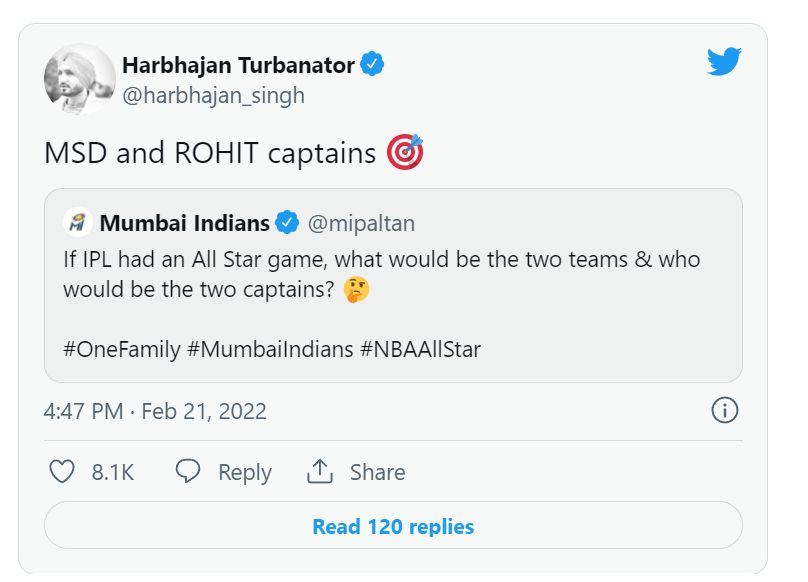Click the 4:47 PM Feb 21 timestamp
The width and height of the screenshot is (808, 582).
pos(155,411)
